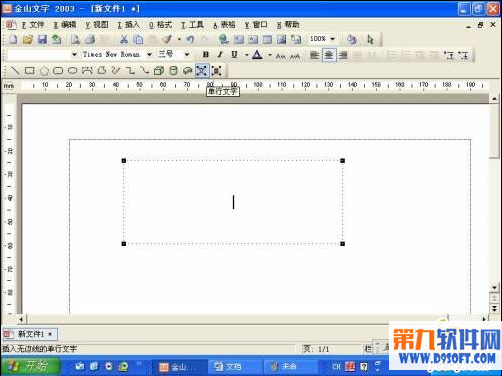Click the single-line text tool

pos(202,70)
